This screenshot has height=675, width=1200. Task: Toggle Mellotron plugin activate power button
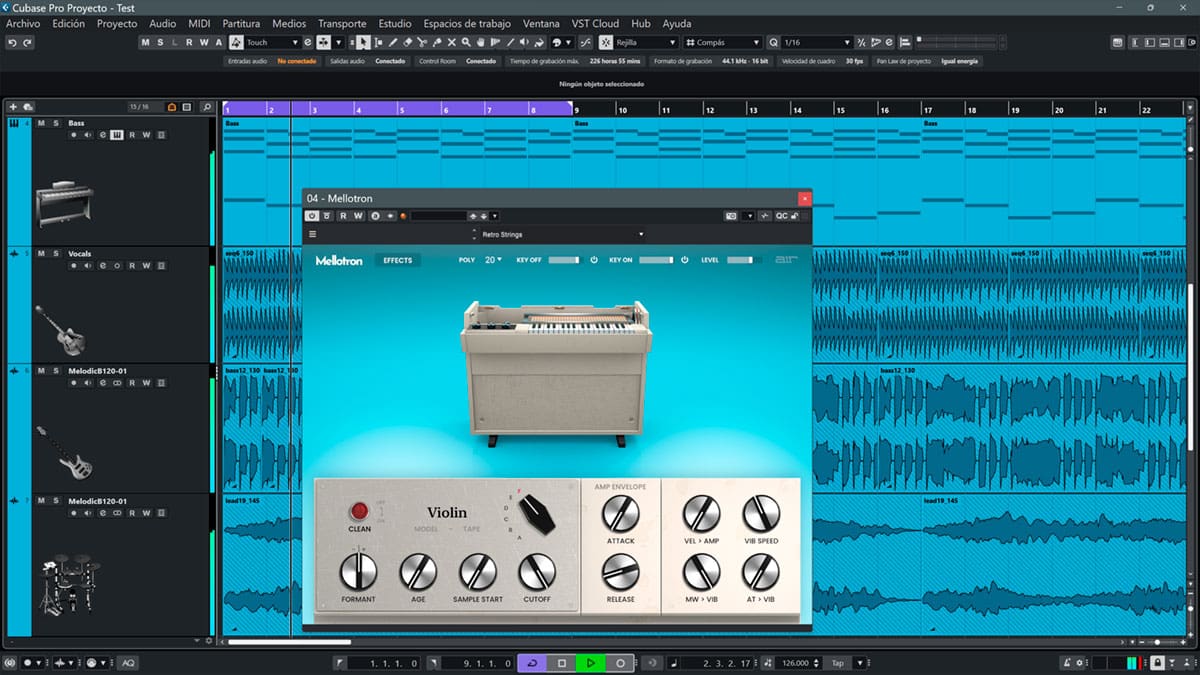(x=313, y=216)
